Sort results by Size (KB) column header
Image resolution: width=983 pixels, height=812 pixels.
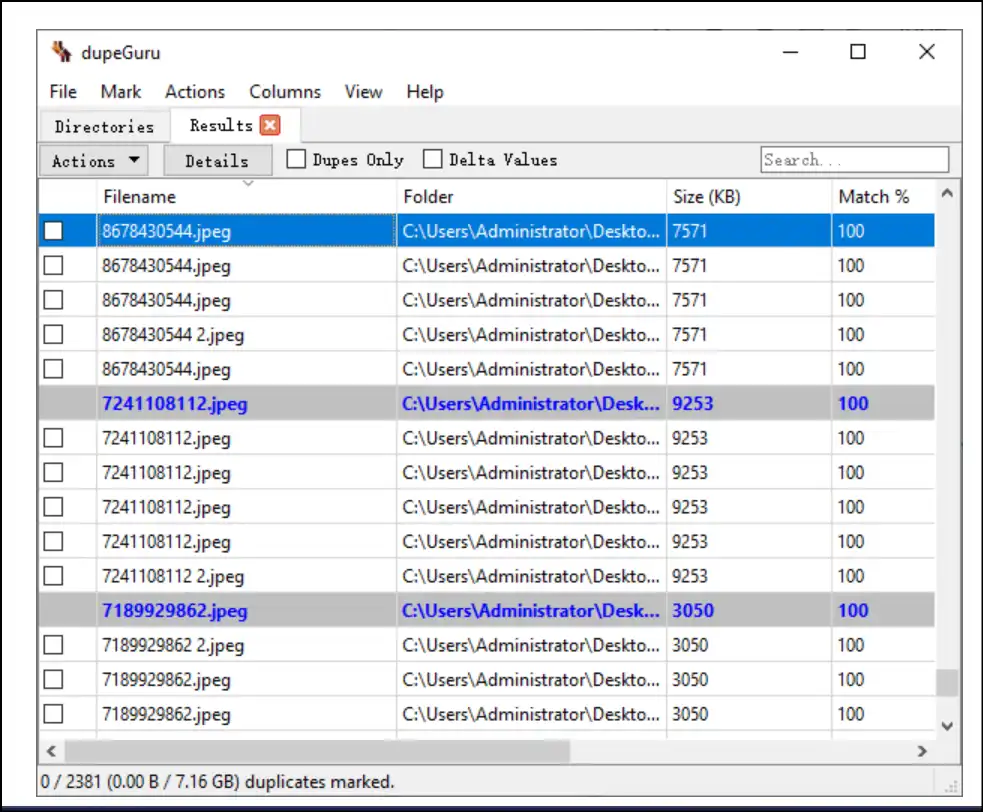[706, 197]
